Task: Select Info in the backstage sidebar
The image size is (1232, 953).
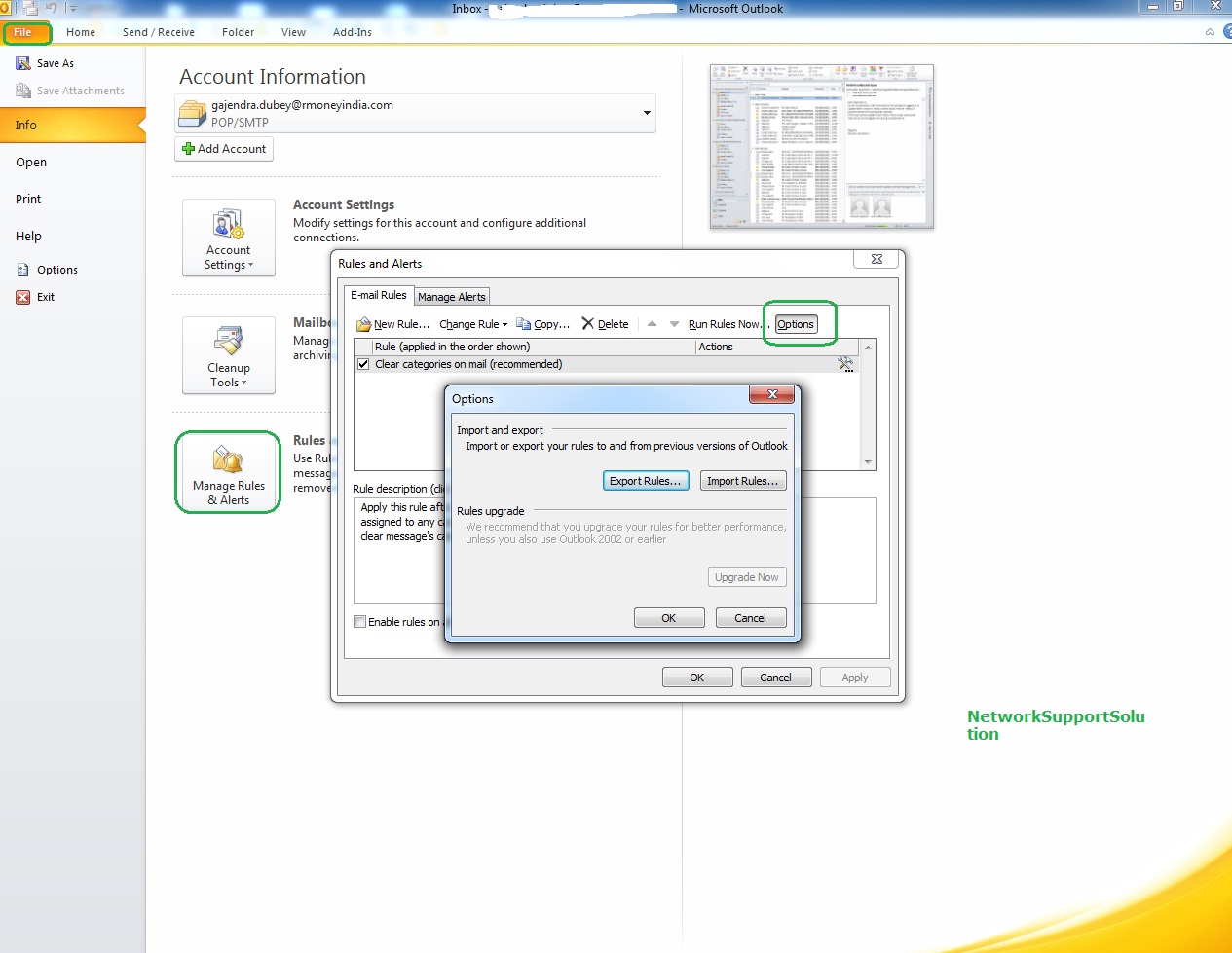Action: (72, 126)
